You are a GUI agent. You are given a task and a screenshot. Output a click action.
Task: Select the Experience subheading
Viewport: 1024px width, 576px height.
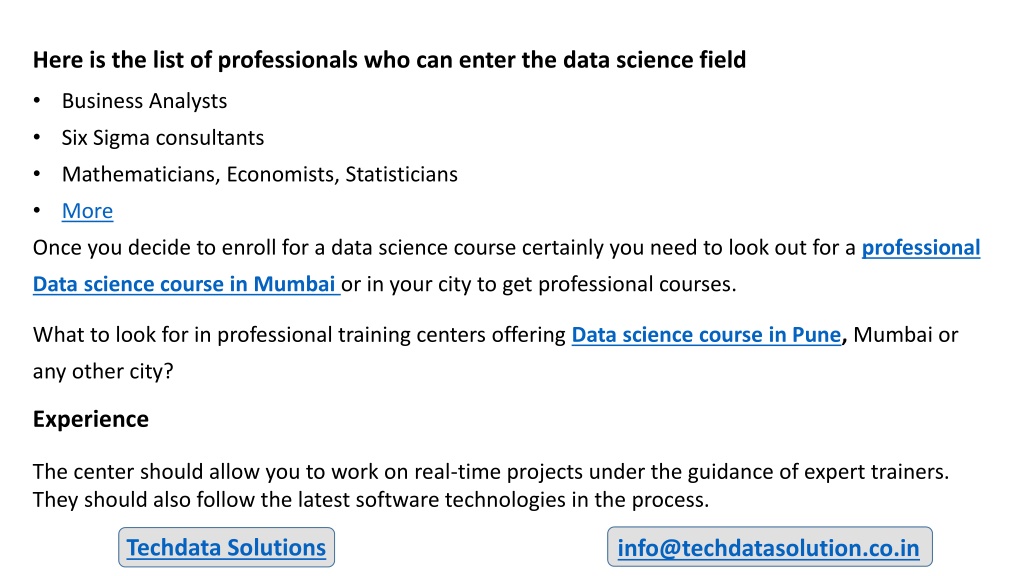(x=91, y=419)
